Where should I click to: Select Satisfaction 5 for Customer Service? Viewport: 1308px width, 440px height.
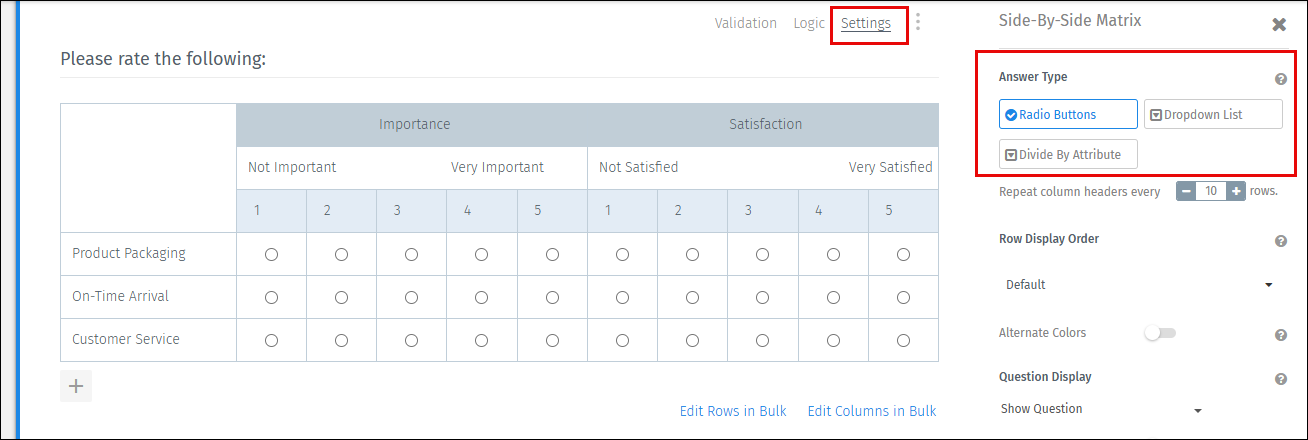(x=903, y=340)
